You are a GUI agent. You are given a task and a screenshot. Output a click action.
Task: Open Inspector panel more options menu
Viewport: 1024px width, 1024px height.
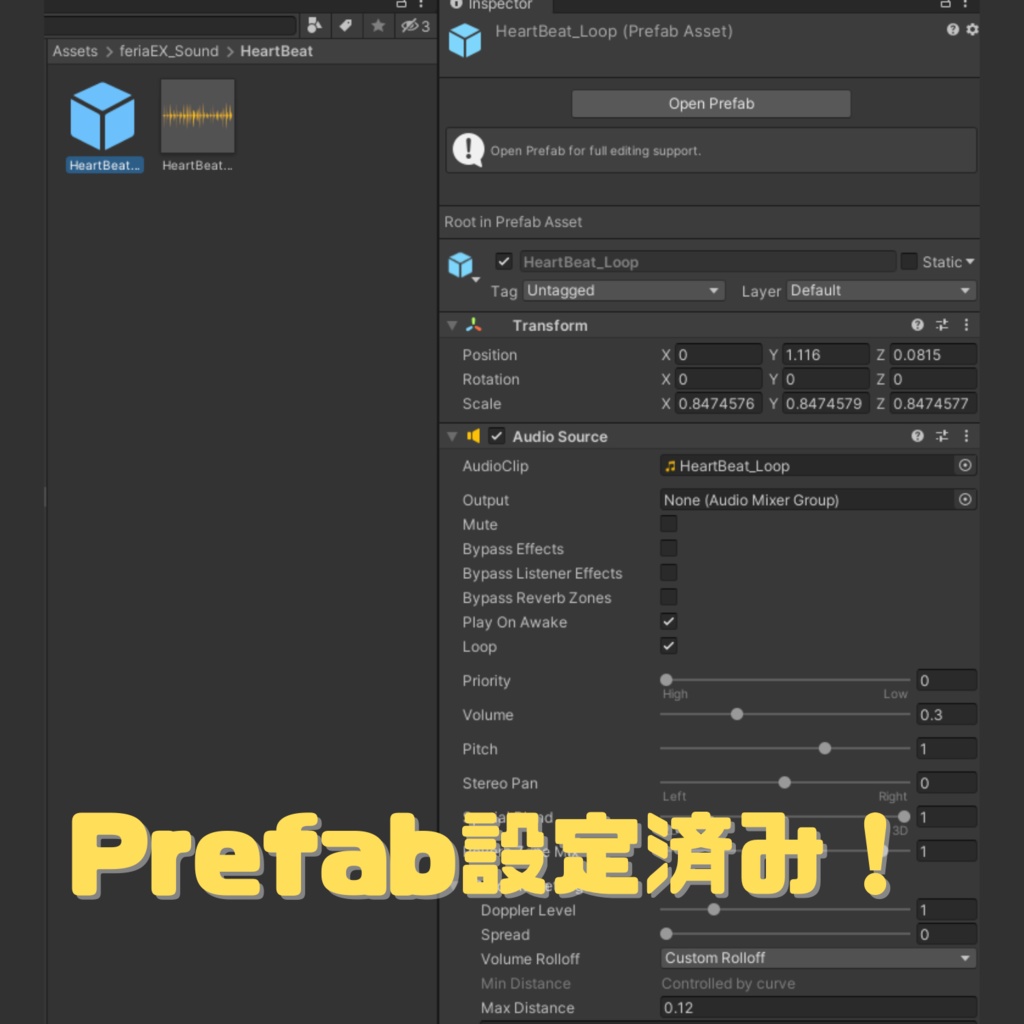pos(965,5)
